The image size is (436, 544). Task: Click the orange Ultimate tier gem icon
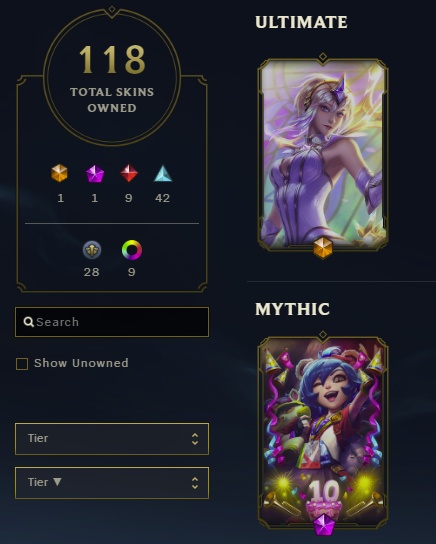59,173
